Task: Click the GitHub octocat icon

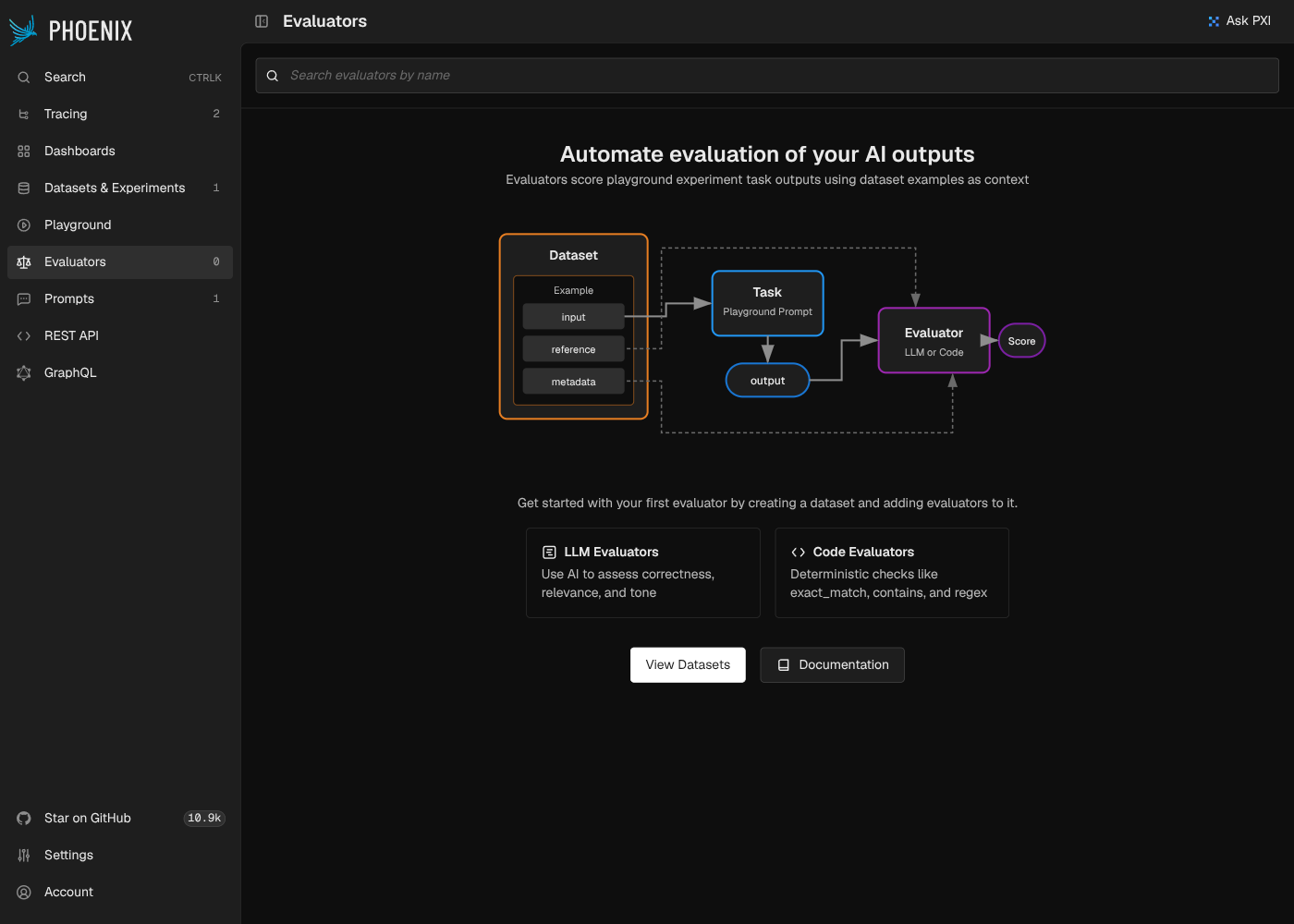Action: pyautogui.click(x=24, y=819)
